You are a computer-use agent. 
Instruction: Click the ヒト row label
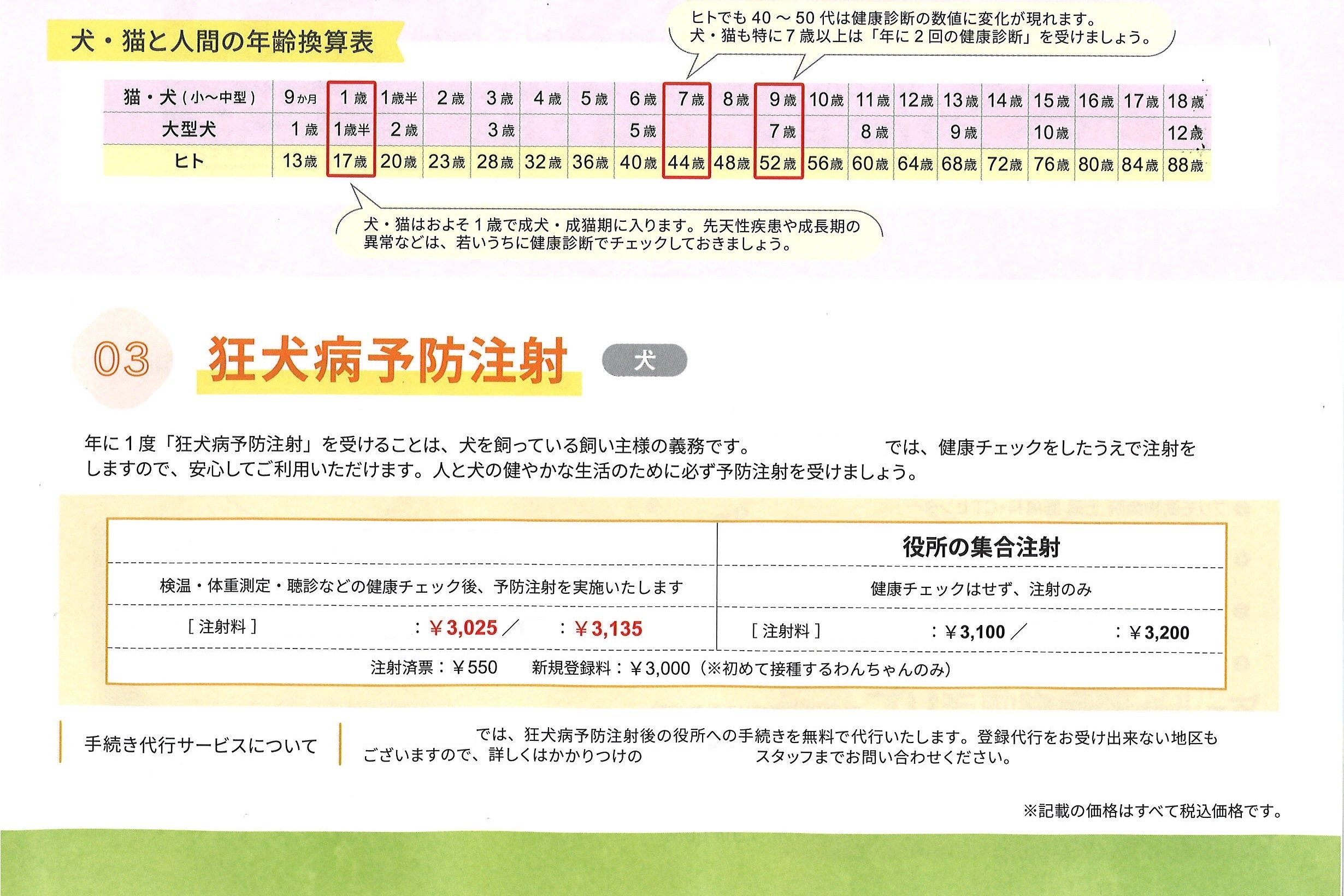point(188,161)
